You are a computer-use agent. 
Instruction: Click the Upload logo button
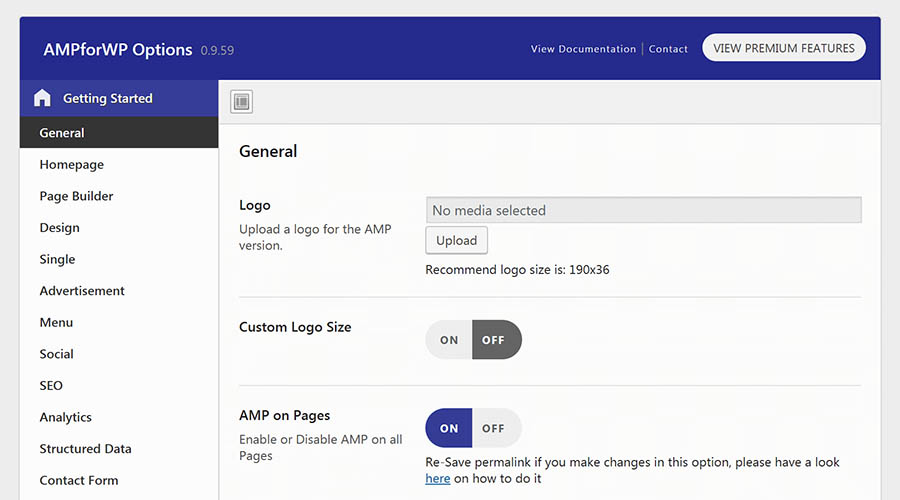[456, 241]
